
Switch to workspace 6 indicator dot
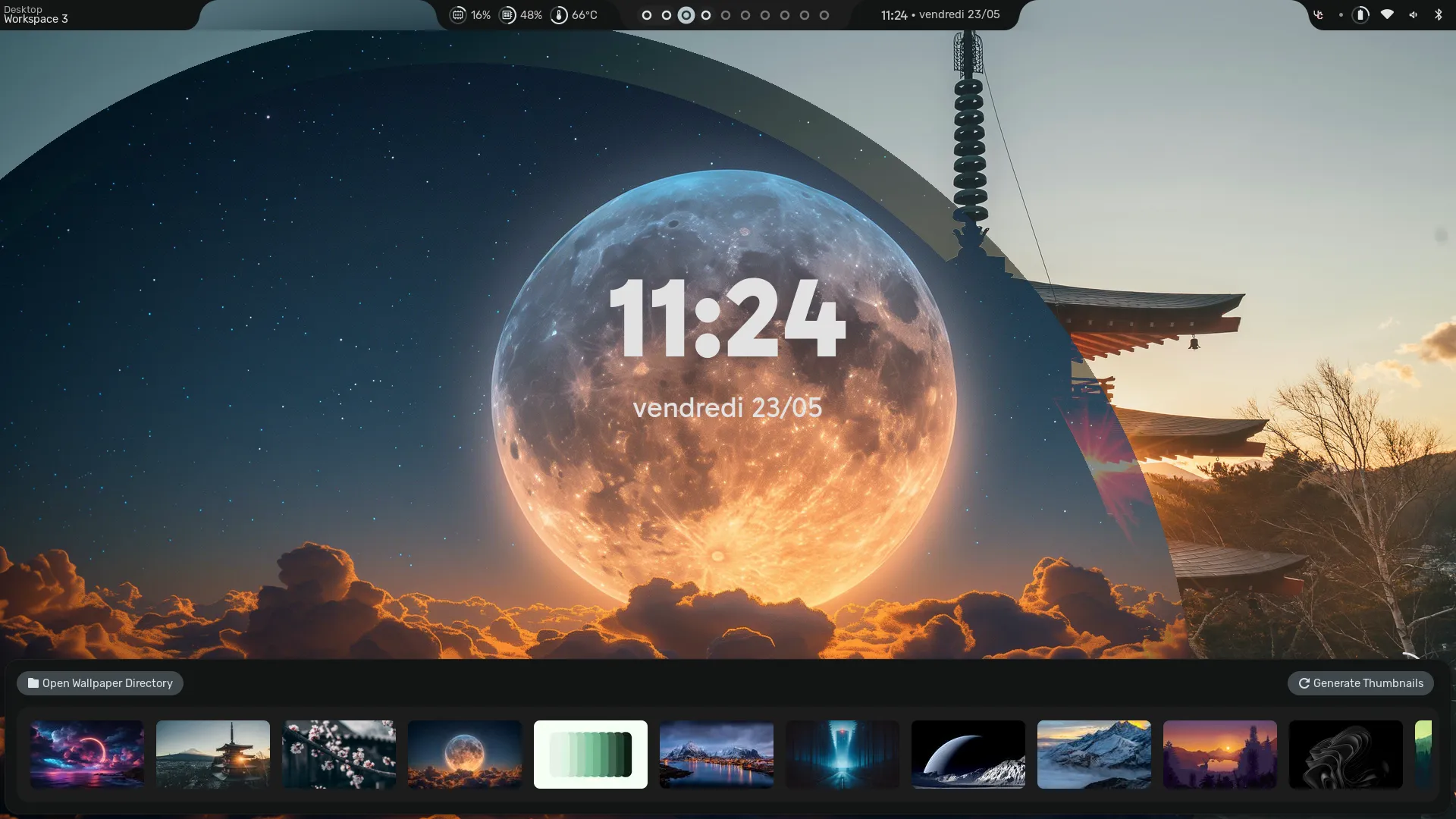tap(745, 15)
